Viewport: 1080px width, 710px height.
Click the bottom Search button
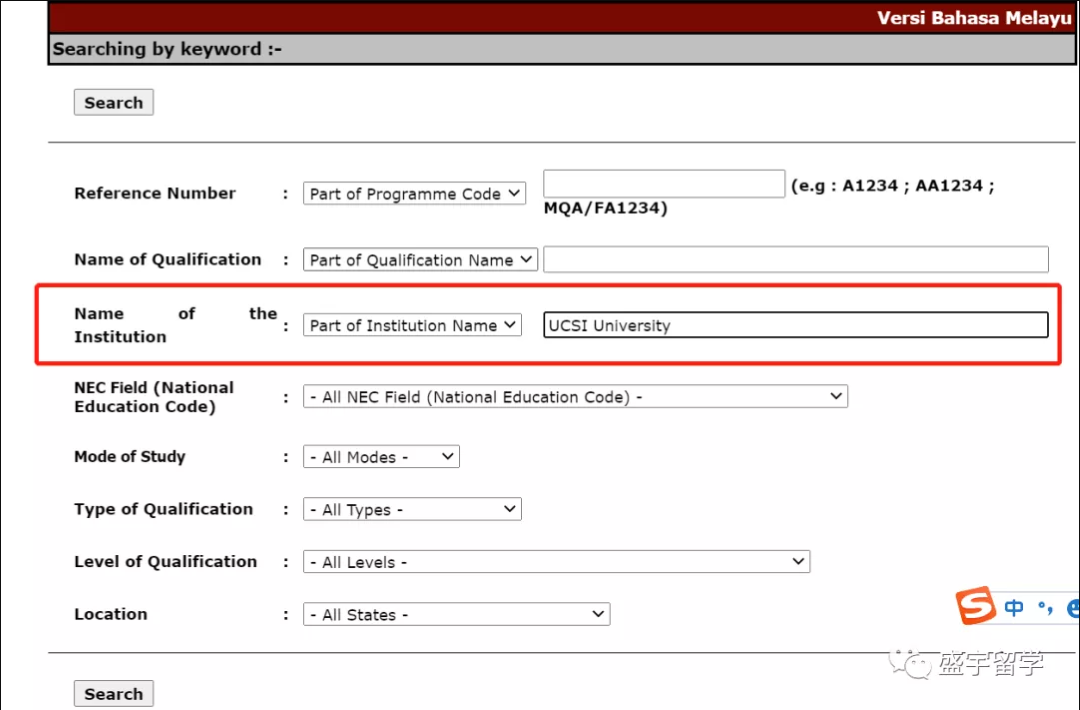114,694
